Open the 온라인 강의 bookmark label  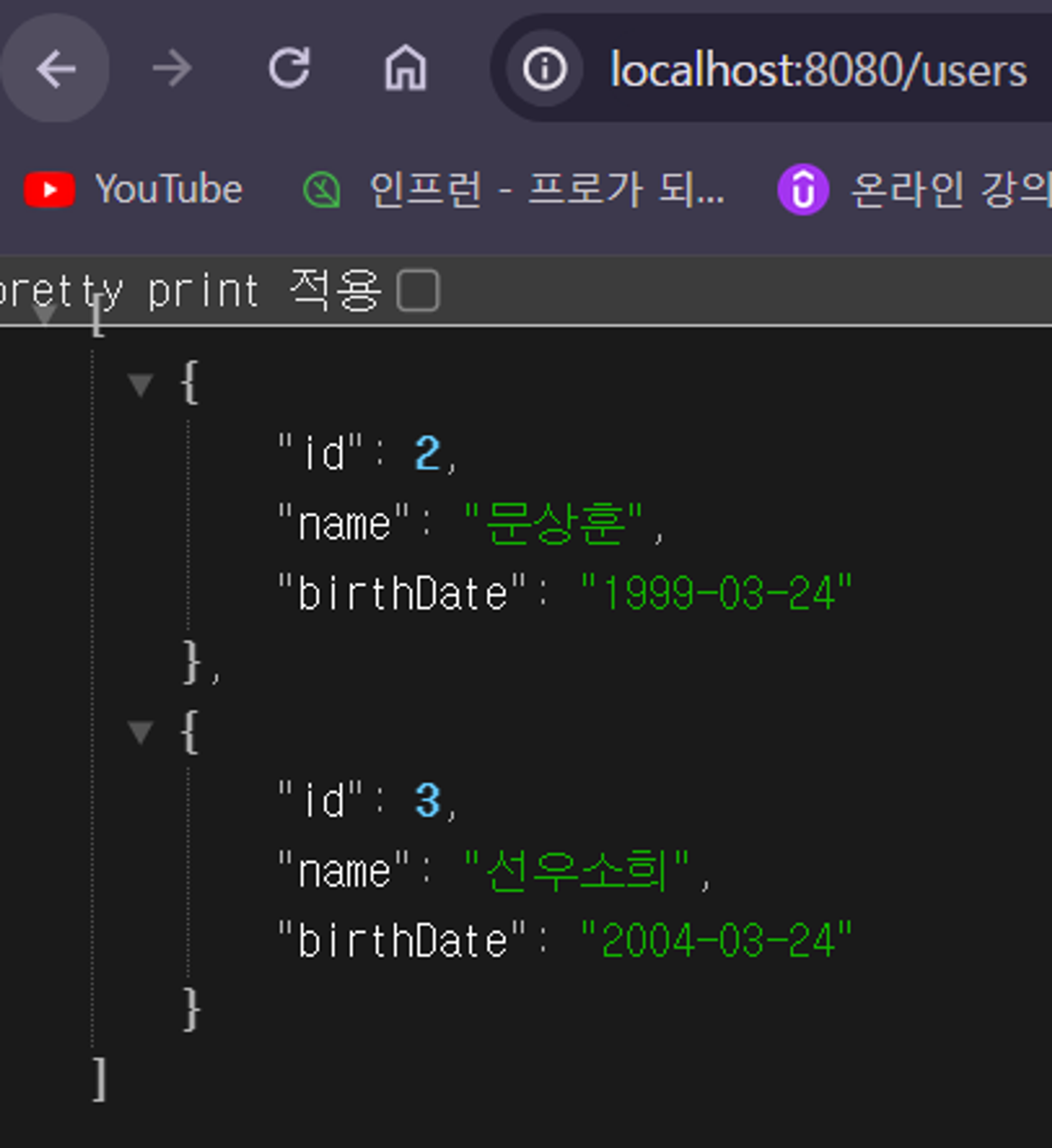point(950,189)
